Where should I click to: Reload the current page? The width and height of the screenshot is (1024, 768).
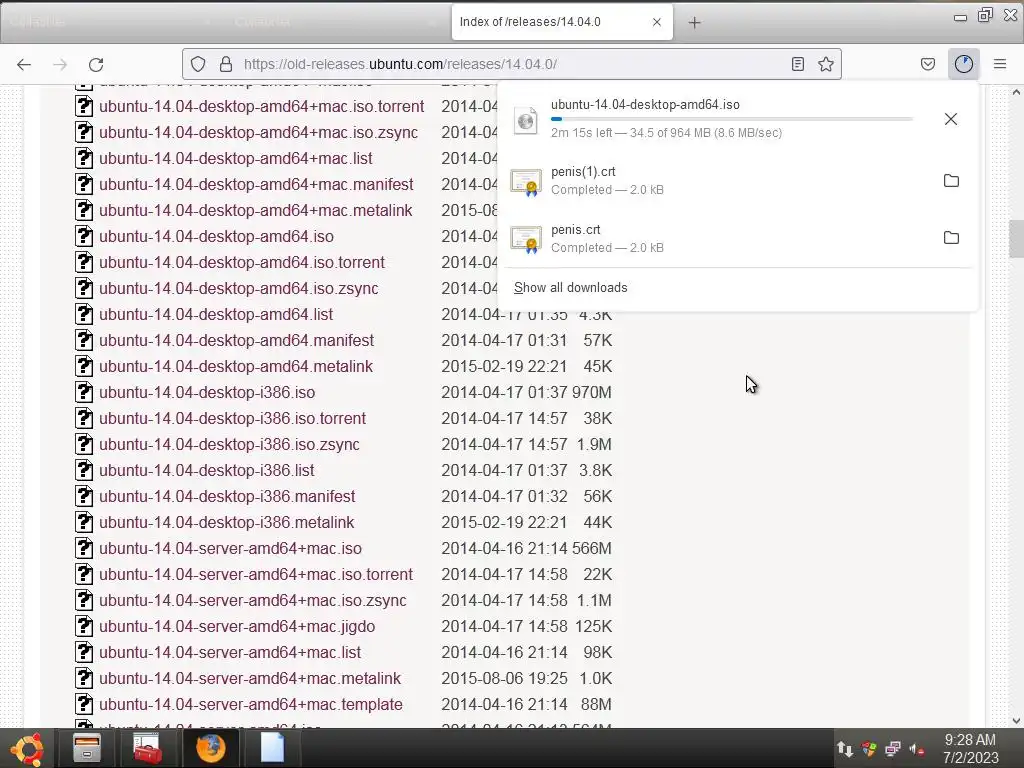tap(96, 64)
